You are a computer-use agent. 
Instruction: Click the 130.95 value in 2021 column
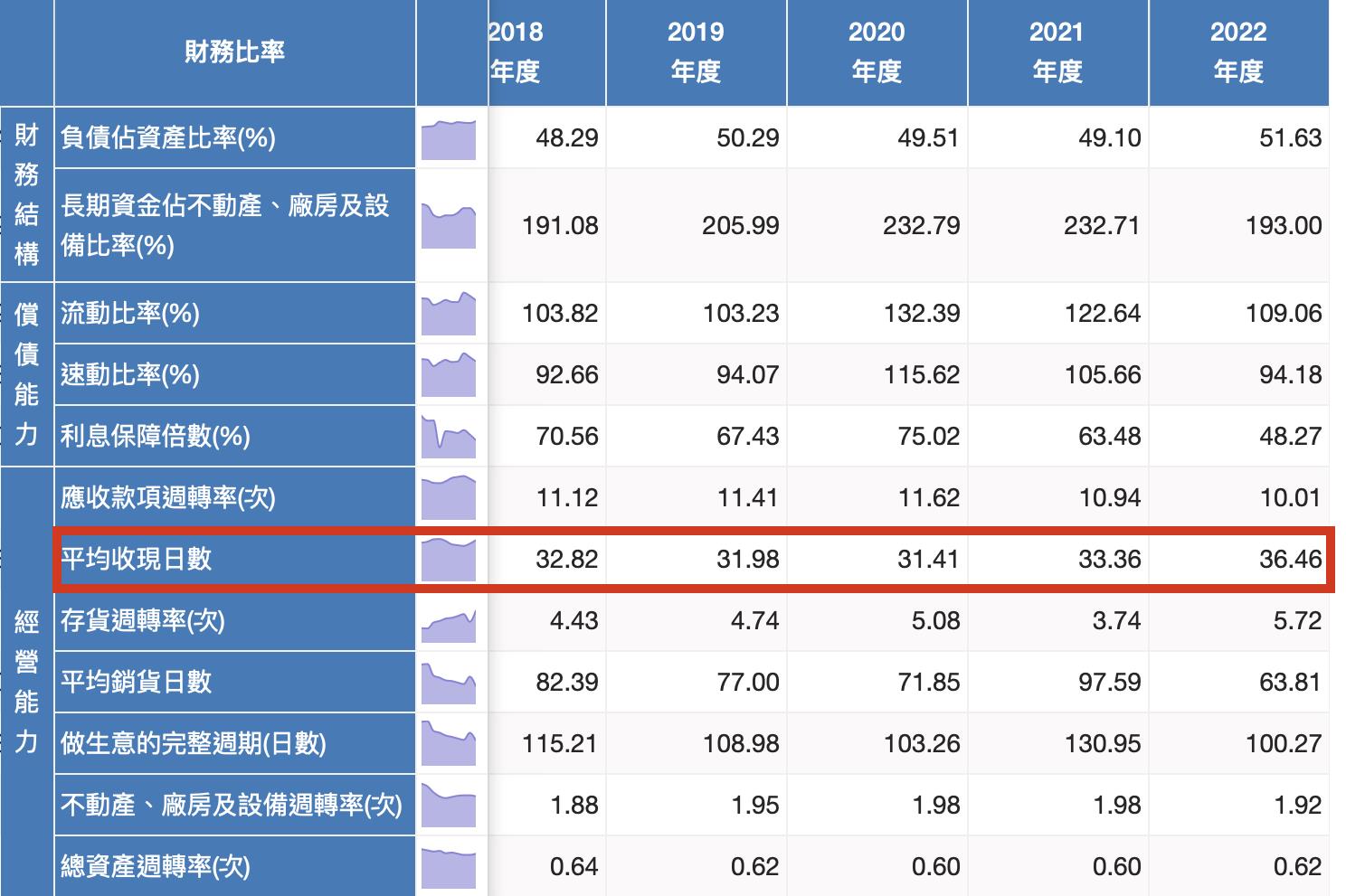[x=1103, y=743]
